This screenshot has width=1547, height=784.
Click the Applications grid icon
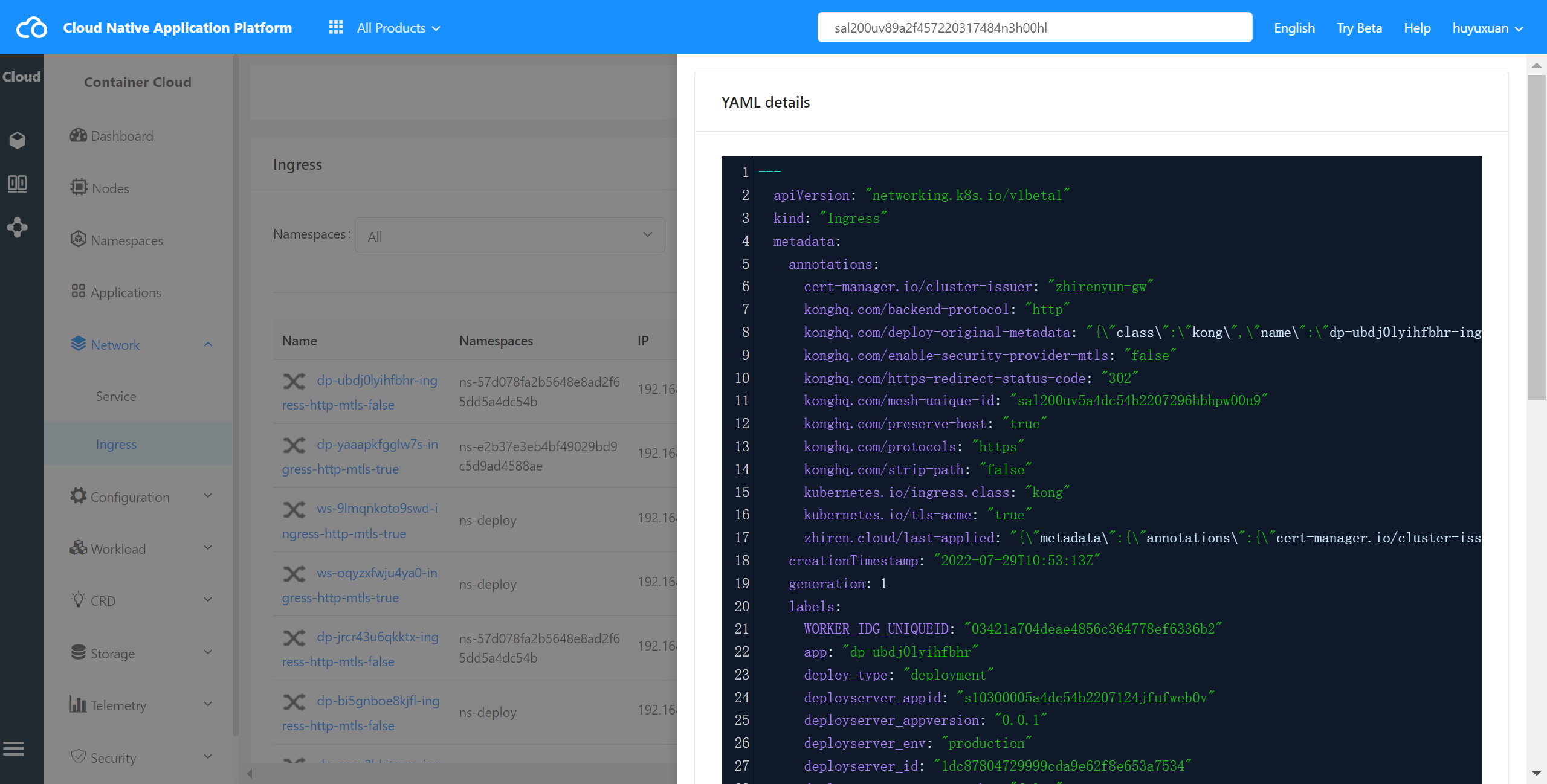(78, 291)
